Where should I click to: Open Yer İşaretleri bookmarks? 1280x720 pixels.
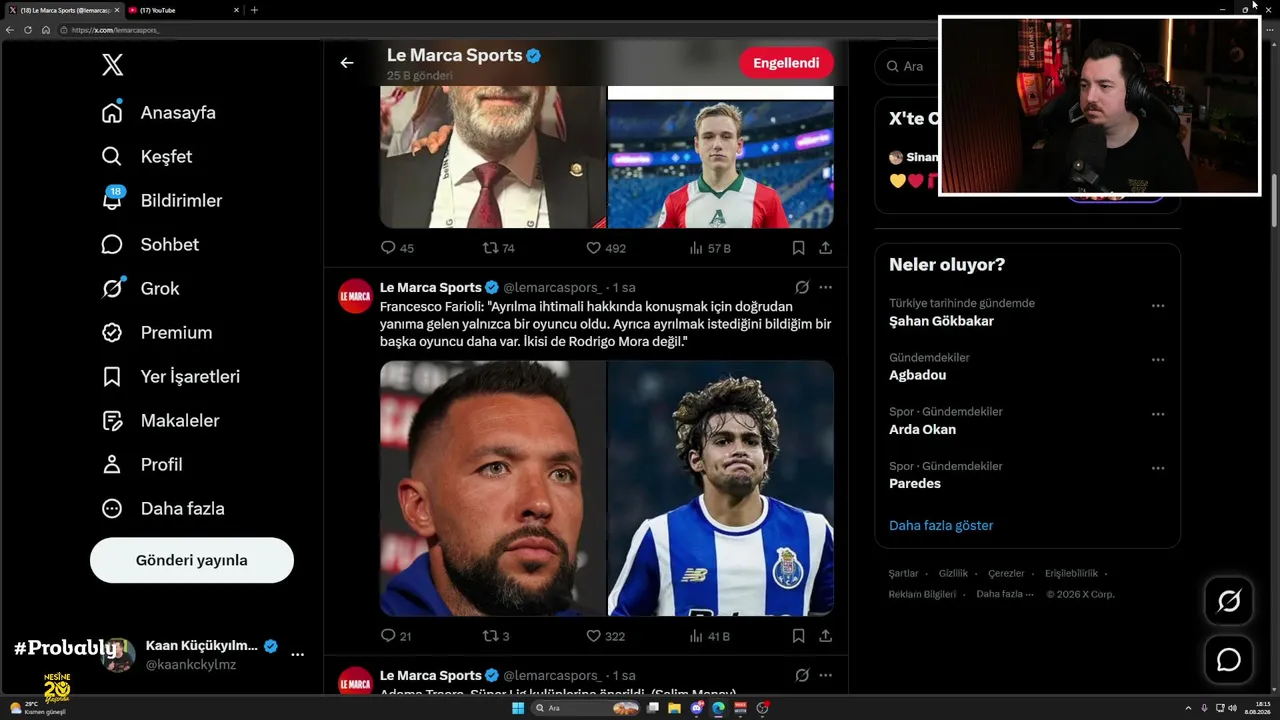pos(171,377)
